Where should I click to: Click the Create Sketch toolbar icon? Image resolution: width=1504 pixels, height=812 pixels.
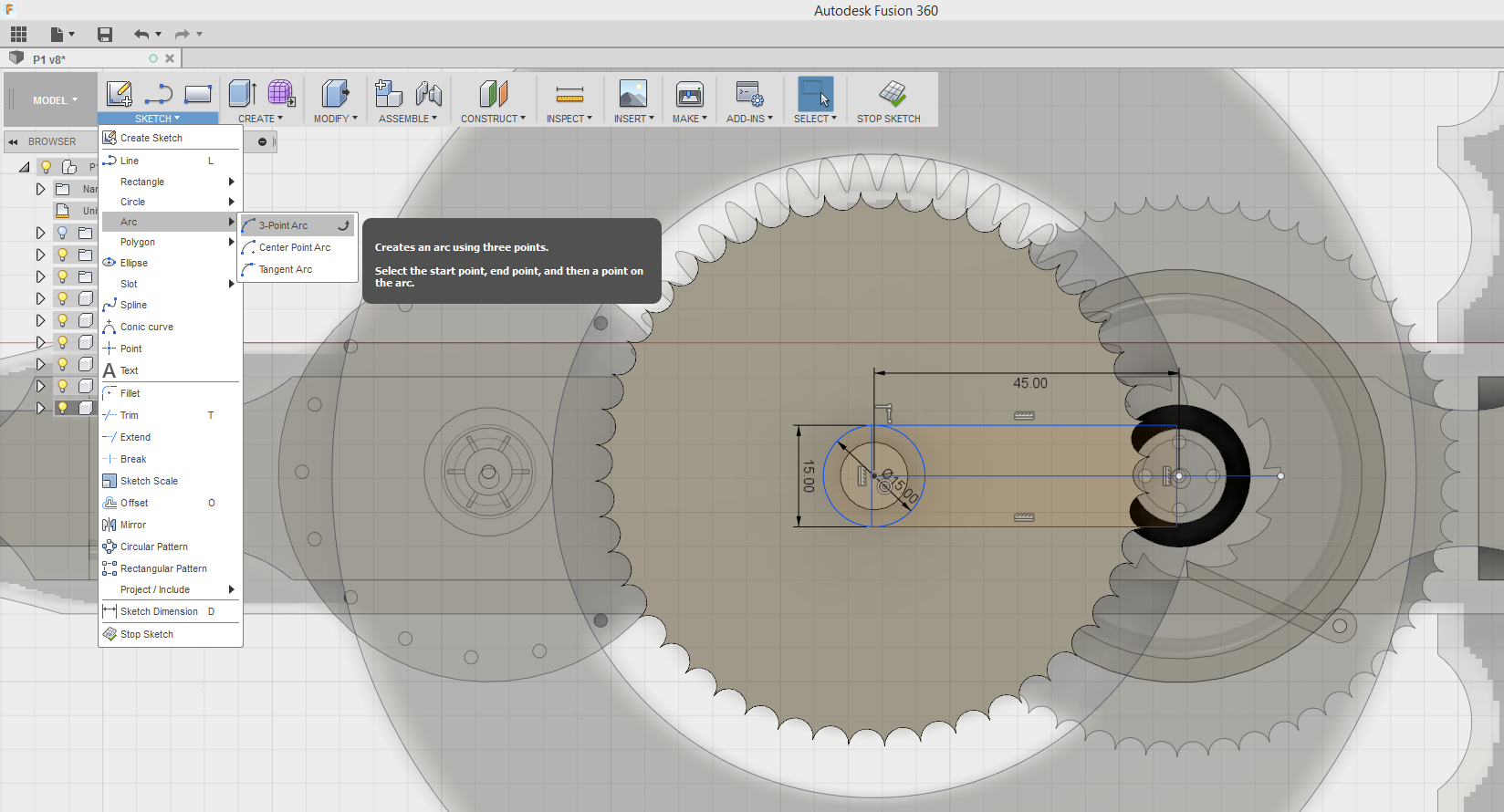pyautogui.click(x=120, y=94)
